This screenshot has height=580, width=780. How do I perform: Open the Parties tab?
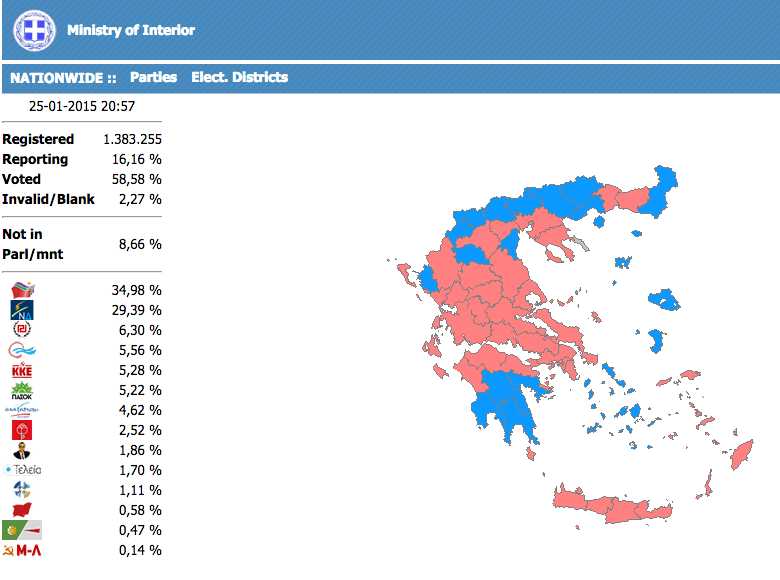[x=153, y=77]
